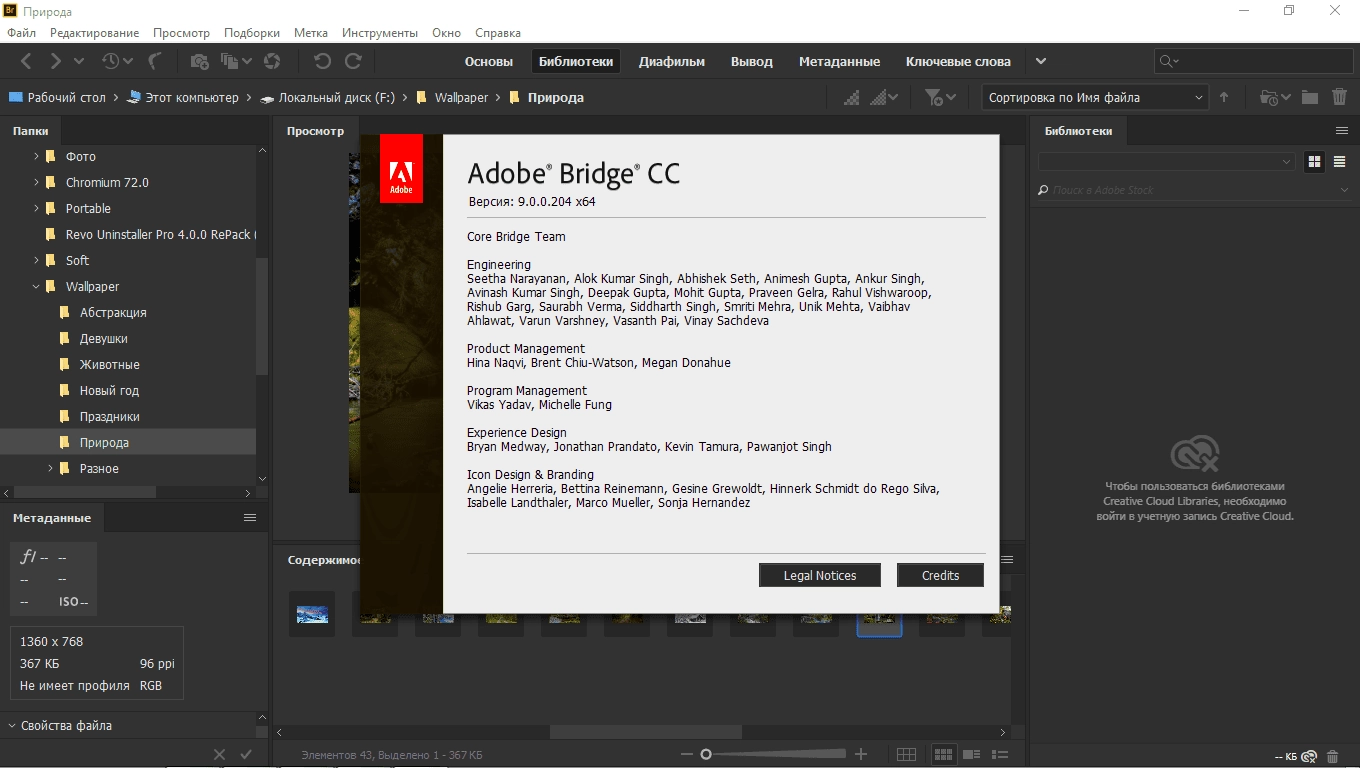Go to Рабочий стол in path bar
This screenshot has height=768, width=1360.
(x=57, y=97)
